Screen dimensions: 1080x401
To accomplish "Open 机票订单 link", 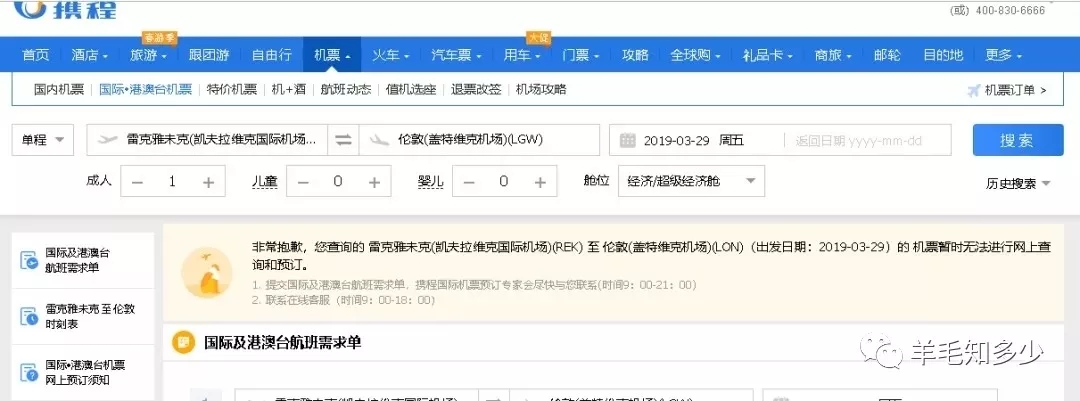I will (1015, 90).
